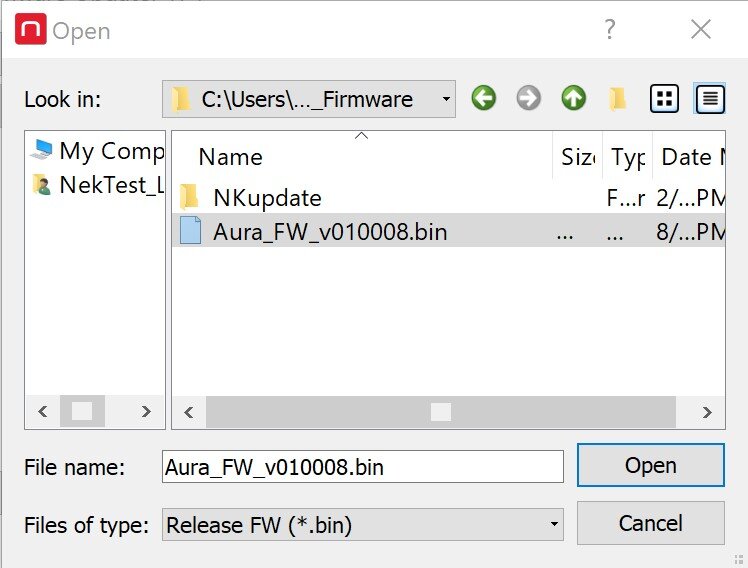This screenshot has width=748, height=568.
Task: Expand the Files of type dropdown
Action: (x=363, y=525)
